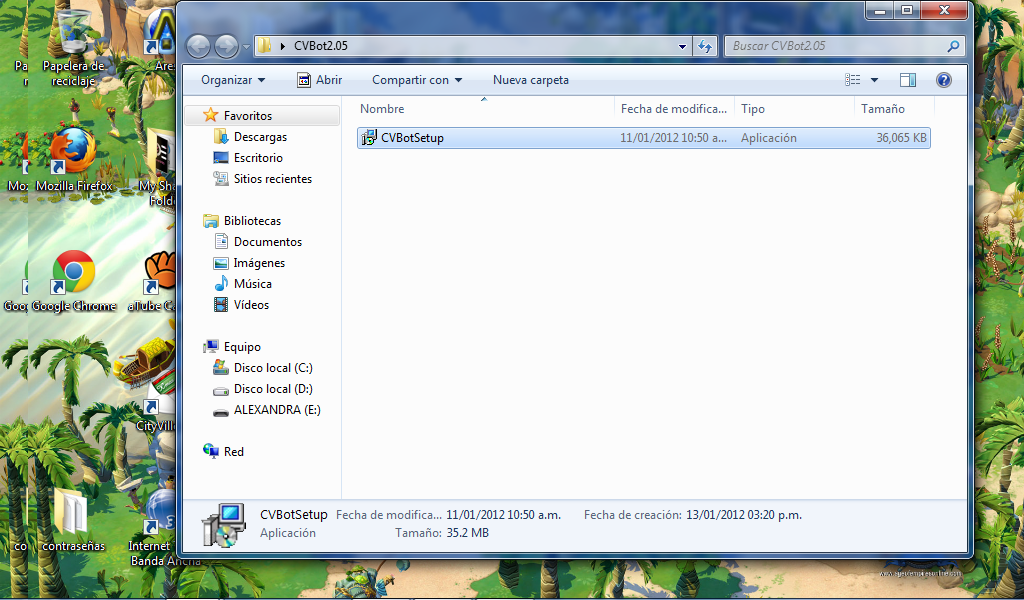
Task: Expand the change-view options dropdown arrow
Action: pos(874,79)
